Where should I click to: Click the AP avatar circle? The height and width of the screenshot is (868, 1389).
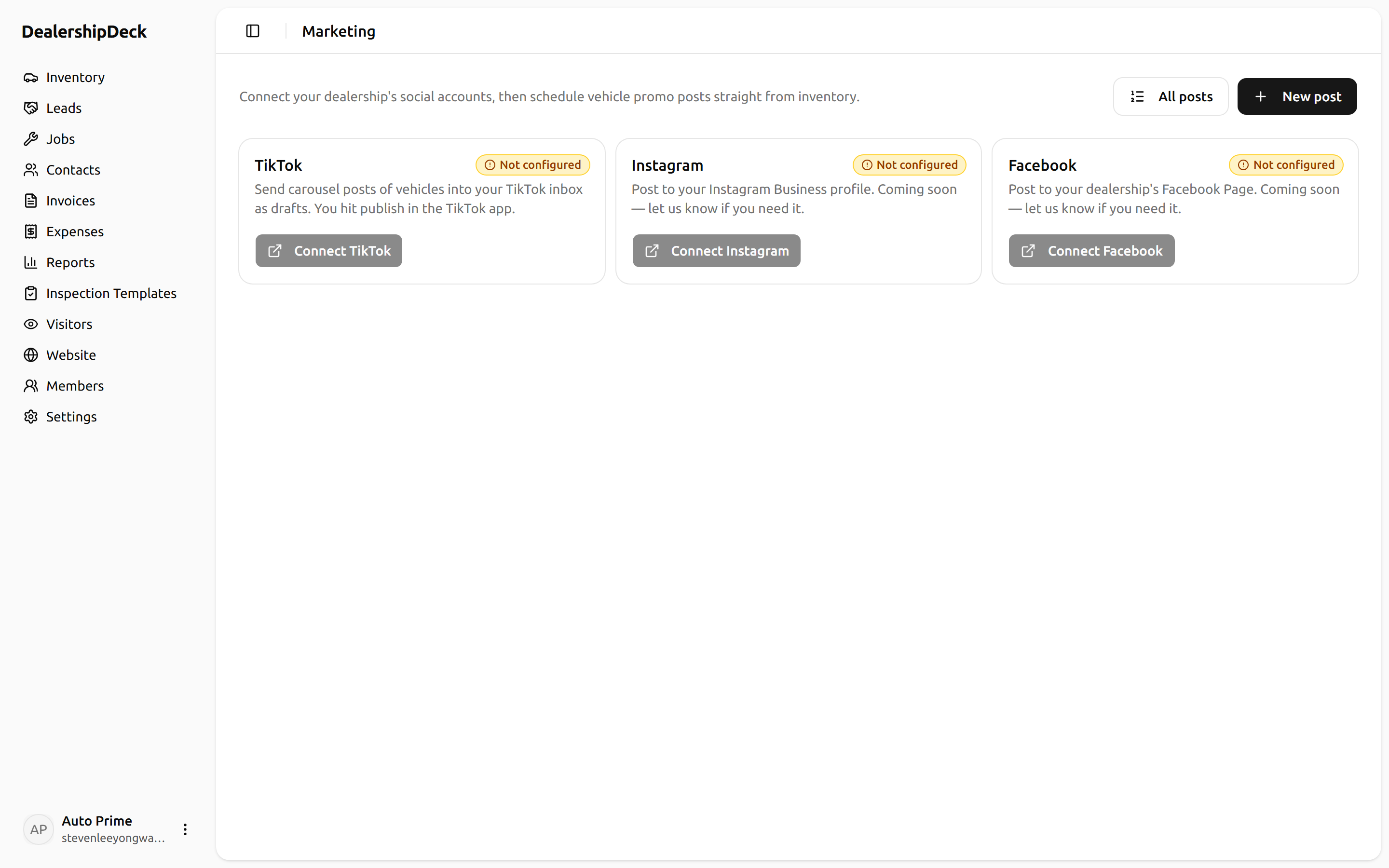[39, 829]
